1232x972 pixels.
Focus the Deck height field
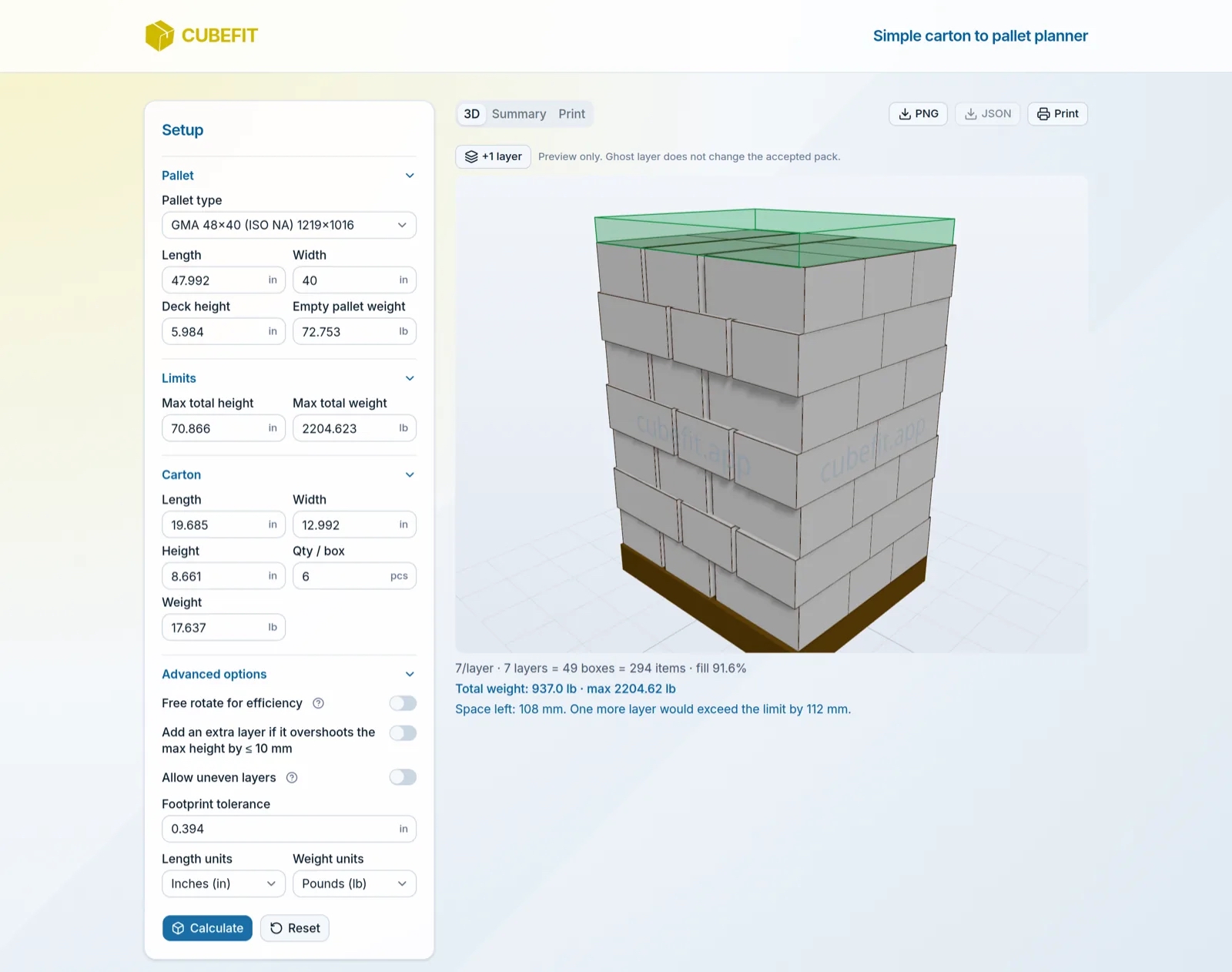[x=223, y=332]
